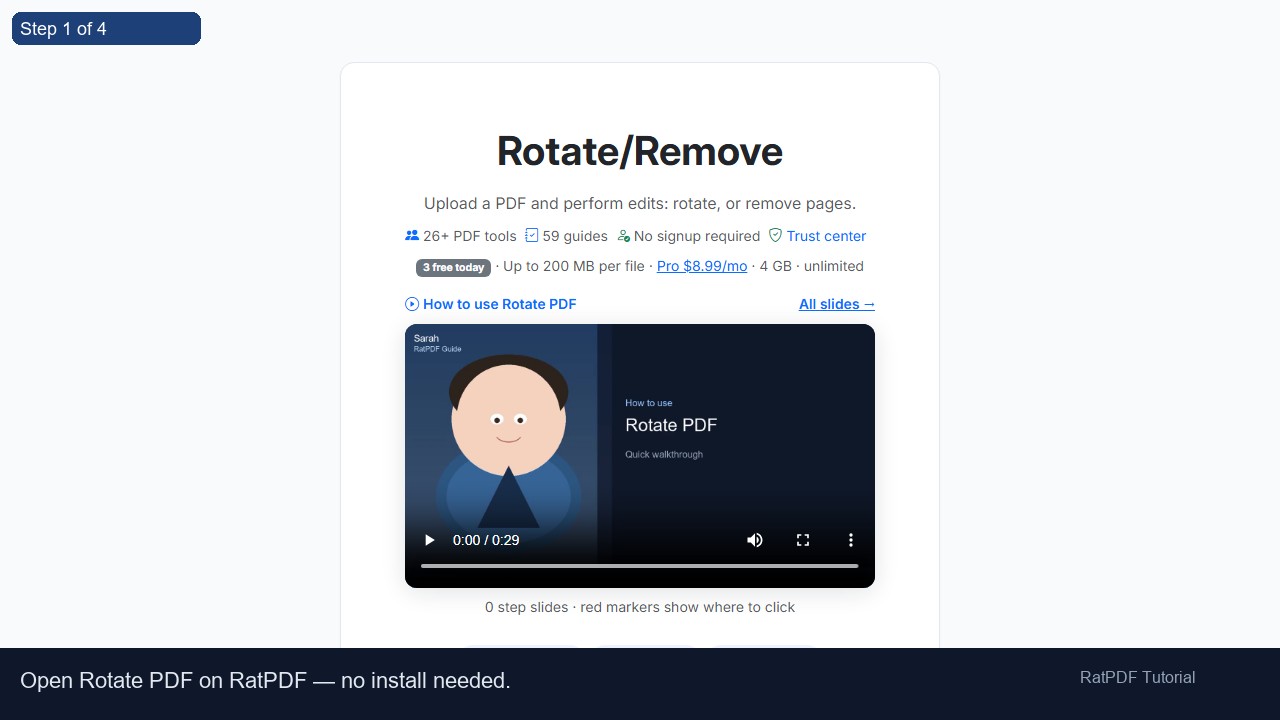The height and width of the screenshot is (720, 1280).
Task: Click the 'Up to 200 MB per file' text
Action: point(574,266)
